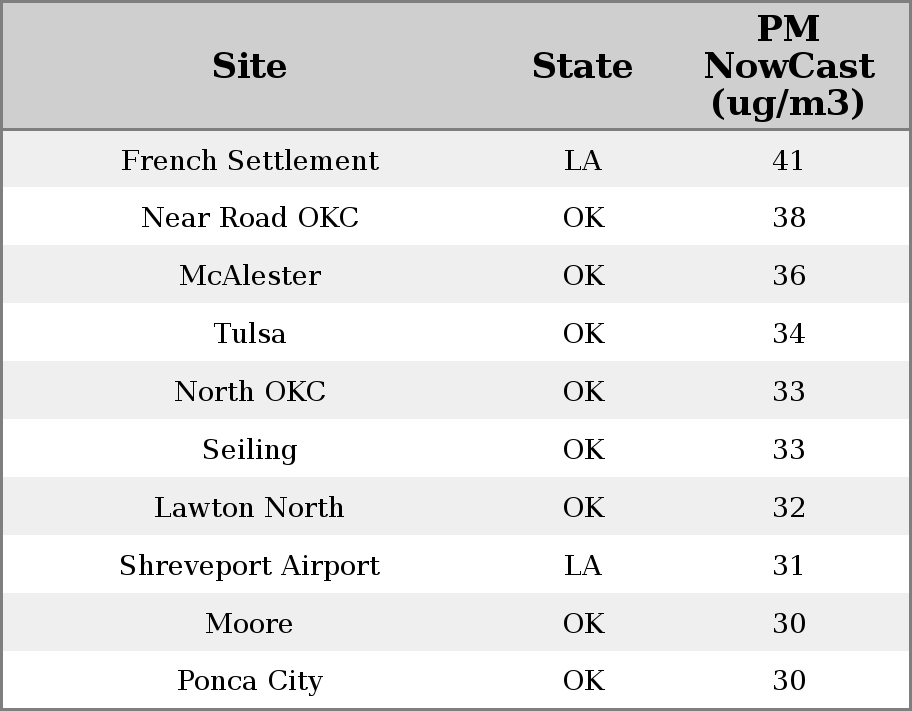Click the LA state for French Settlement
The height and width of the screenshot is (711, 912).
583,161
